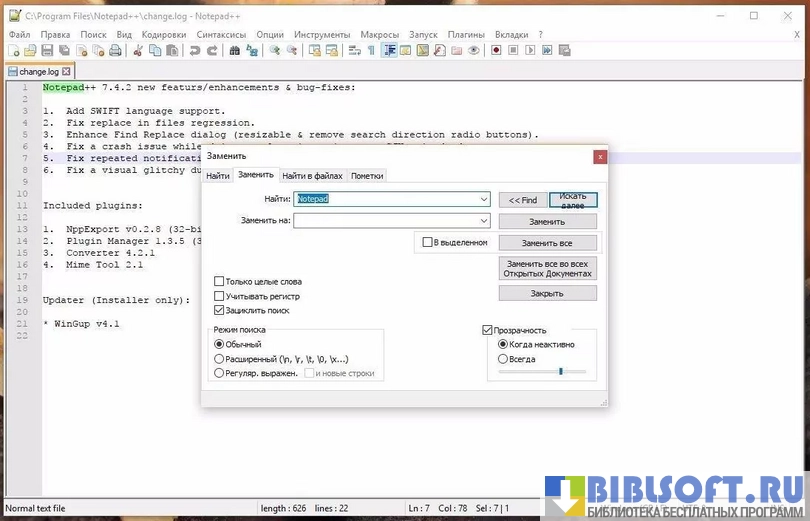The image size is (810, 521).
Task: Click the transparency slider handle
Action: point(560,371)
